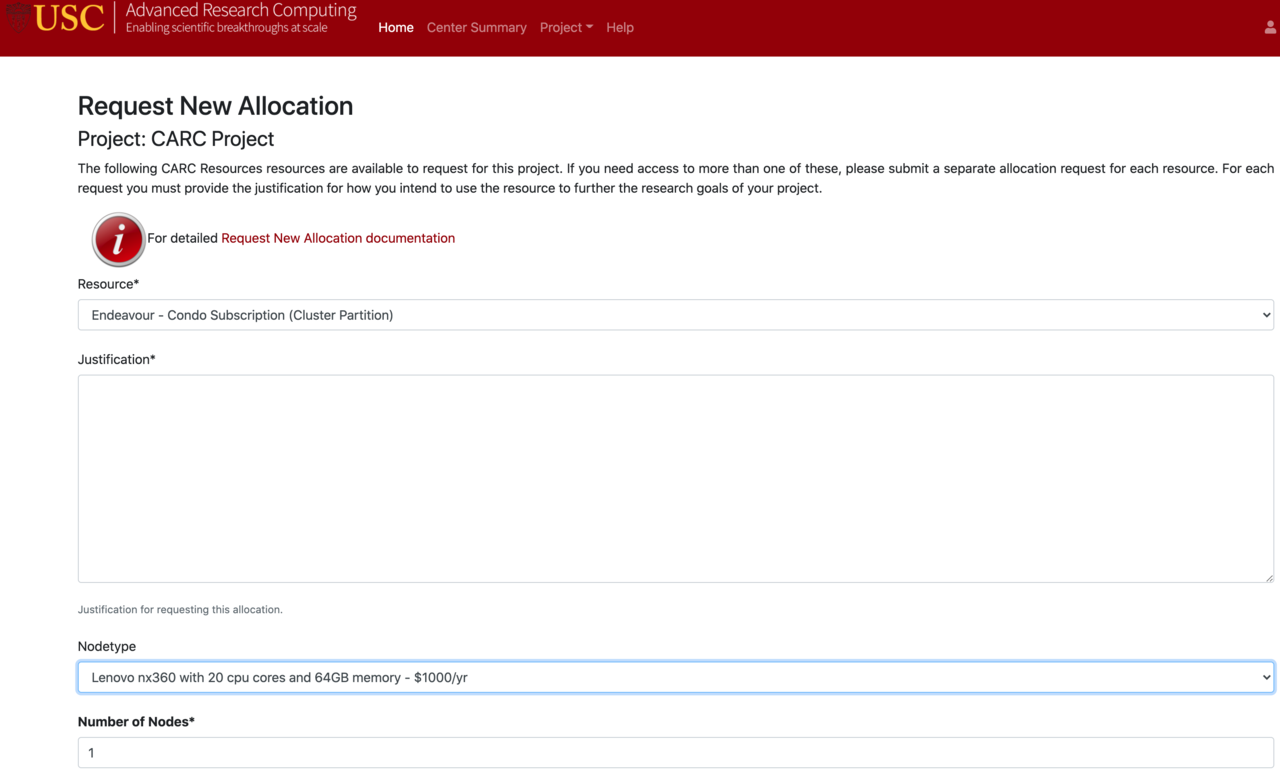Click the Justification* field label
This screenshot has height=778, width=1280.
[x=116, y=359]
